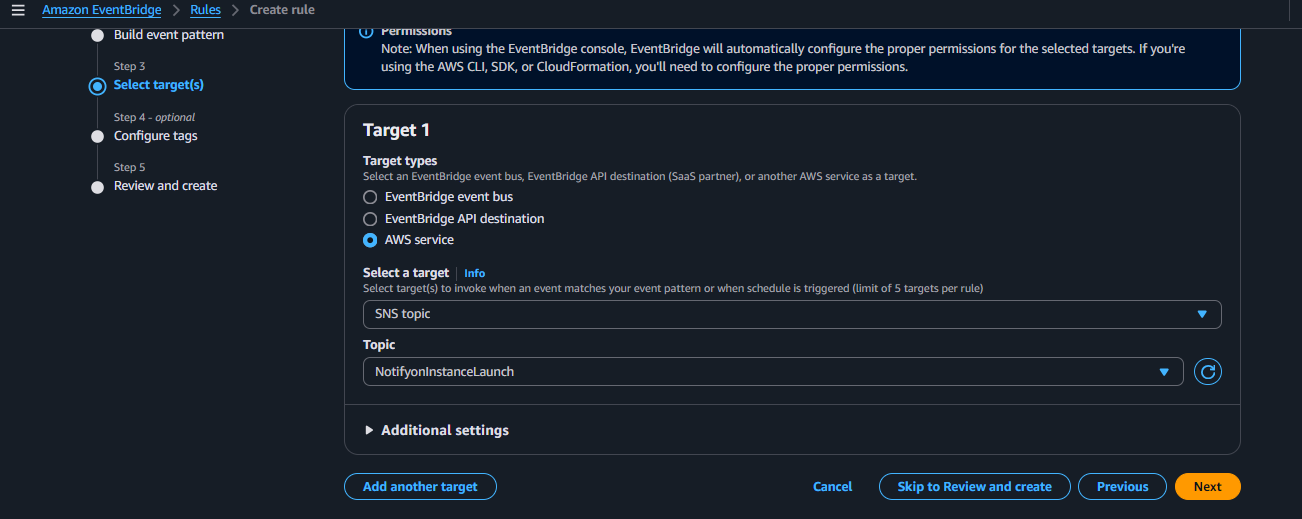Screen dimensions: 1302x519
Task: Go back with the Previous button
Action: click(1122, 487)
